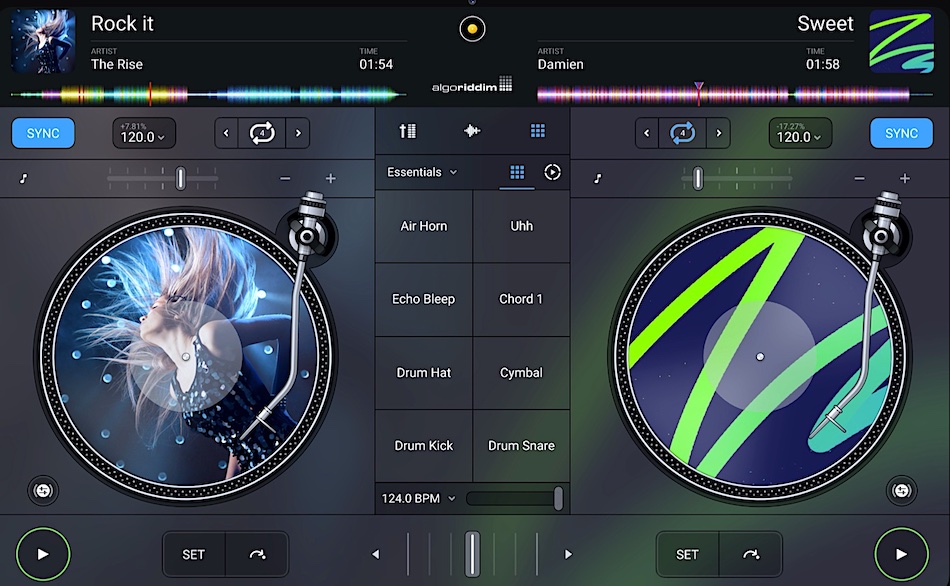This screenshot has width=950, height=586.
Task: Halve loop length on left deck
Action: [226, 133]
